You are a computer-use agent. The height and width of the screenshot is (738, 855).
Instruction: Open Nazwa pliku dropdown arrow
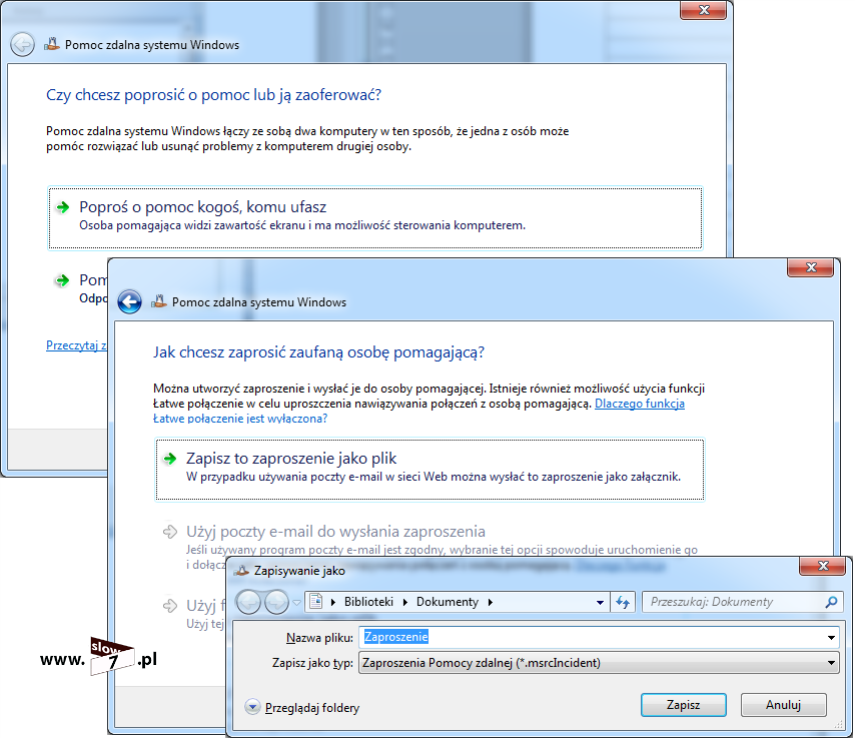[831, 637]
